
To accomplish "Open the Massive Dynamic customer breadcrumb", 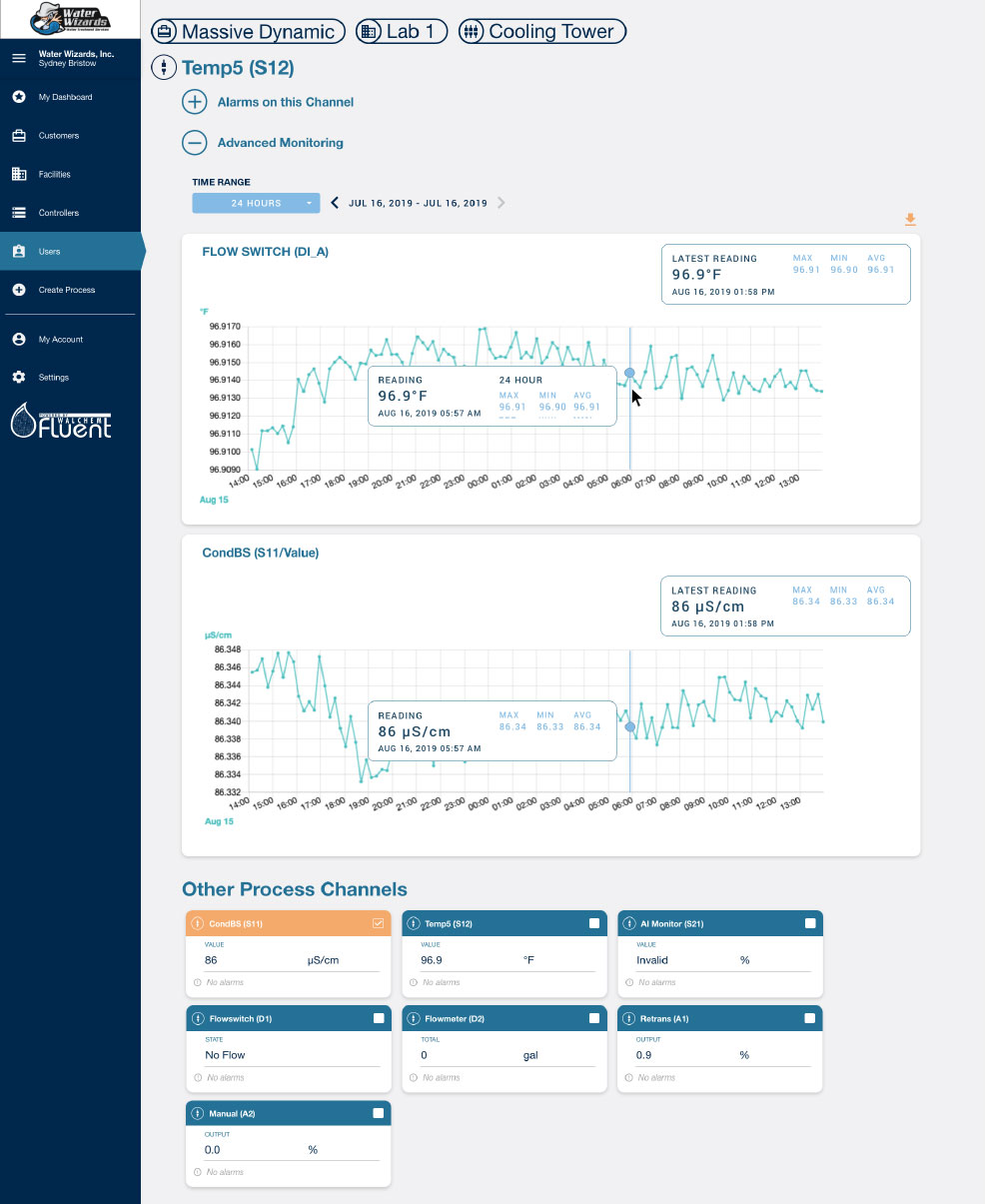I will (x=248, y=31).
